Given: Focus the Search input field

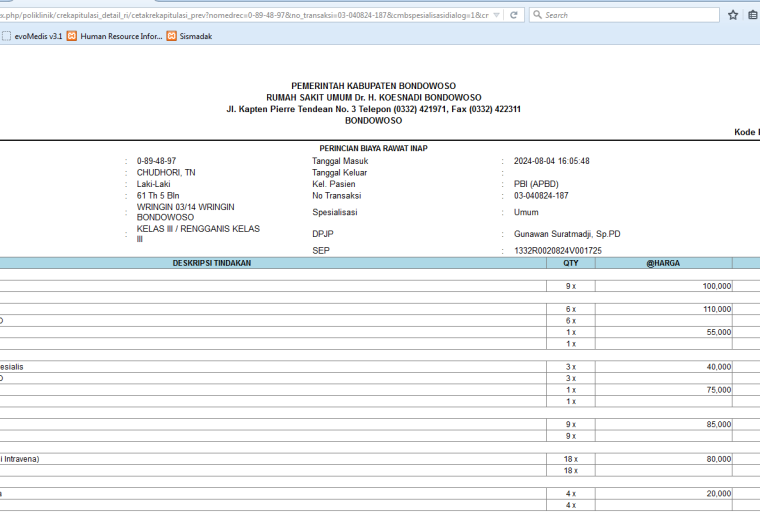Looking at the screenshot, I should pos(630,15).
